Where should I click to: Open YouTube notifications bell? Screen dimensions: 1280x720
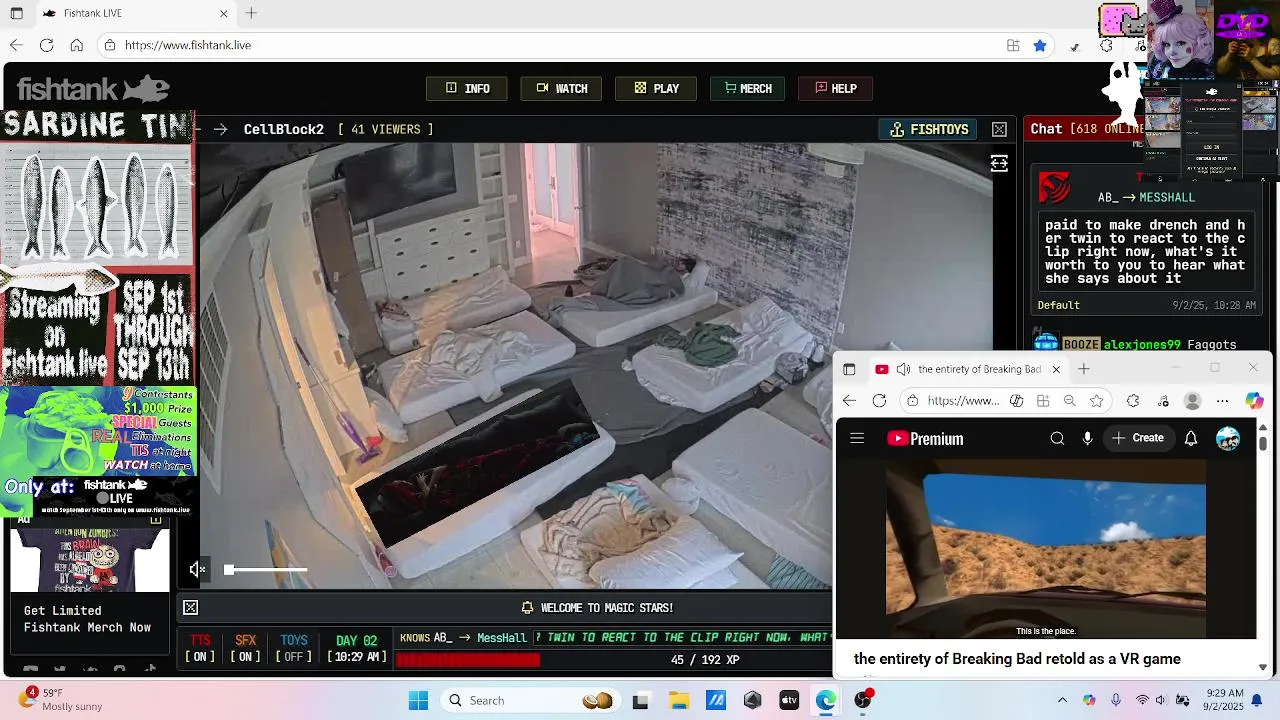point(1191,438)
